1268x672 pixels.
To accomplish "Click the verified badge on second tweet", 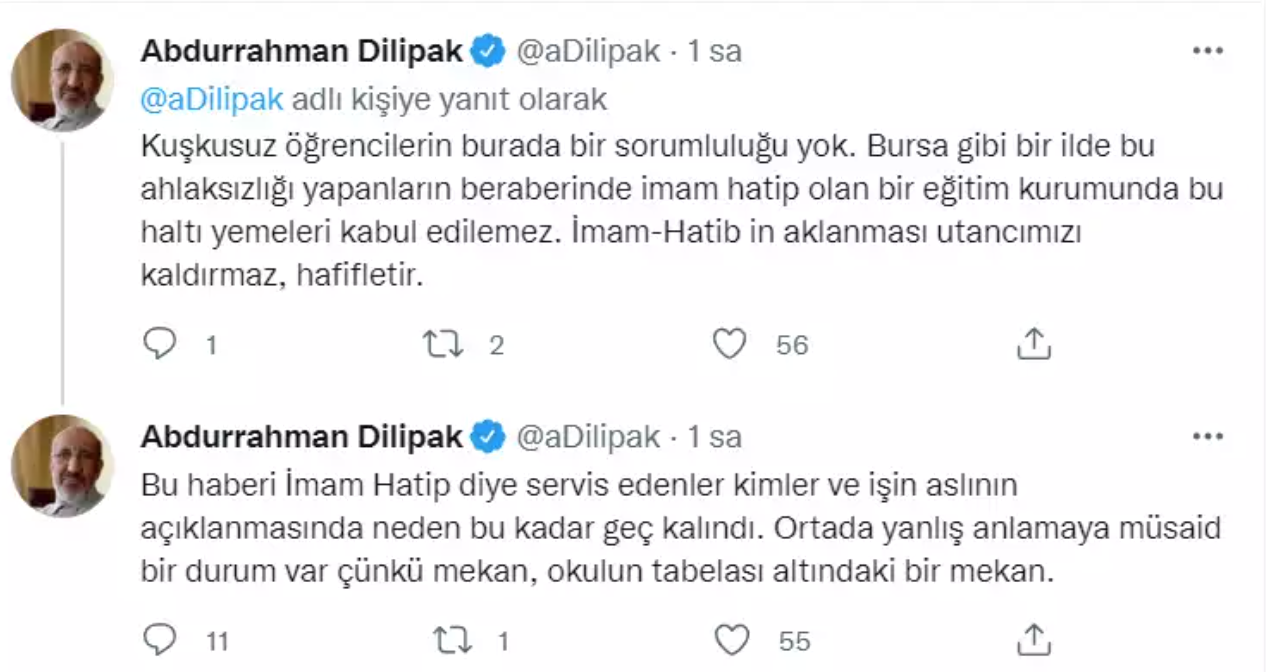I will [x=489, y=437].
